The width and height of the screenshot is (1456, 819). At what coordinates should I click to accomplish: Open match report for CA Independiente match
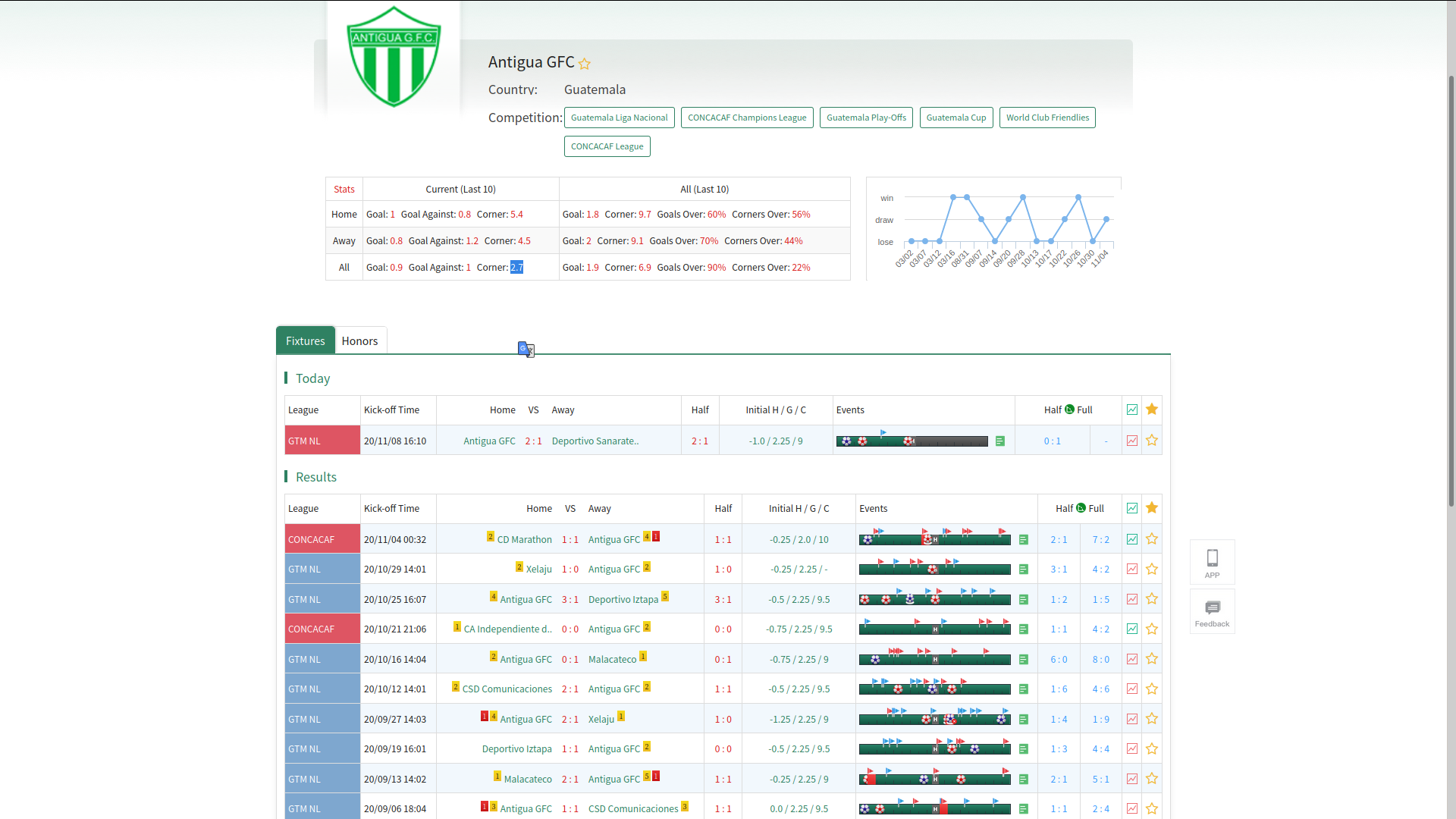pos(1024,629)
